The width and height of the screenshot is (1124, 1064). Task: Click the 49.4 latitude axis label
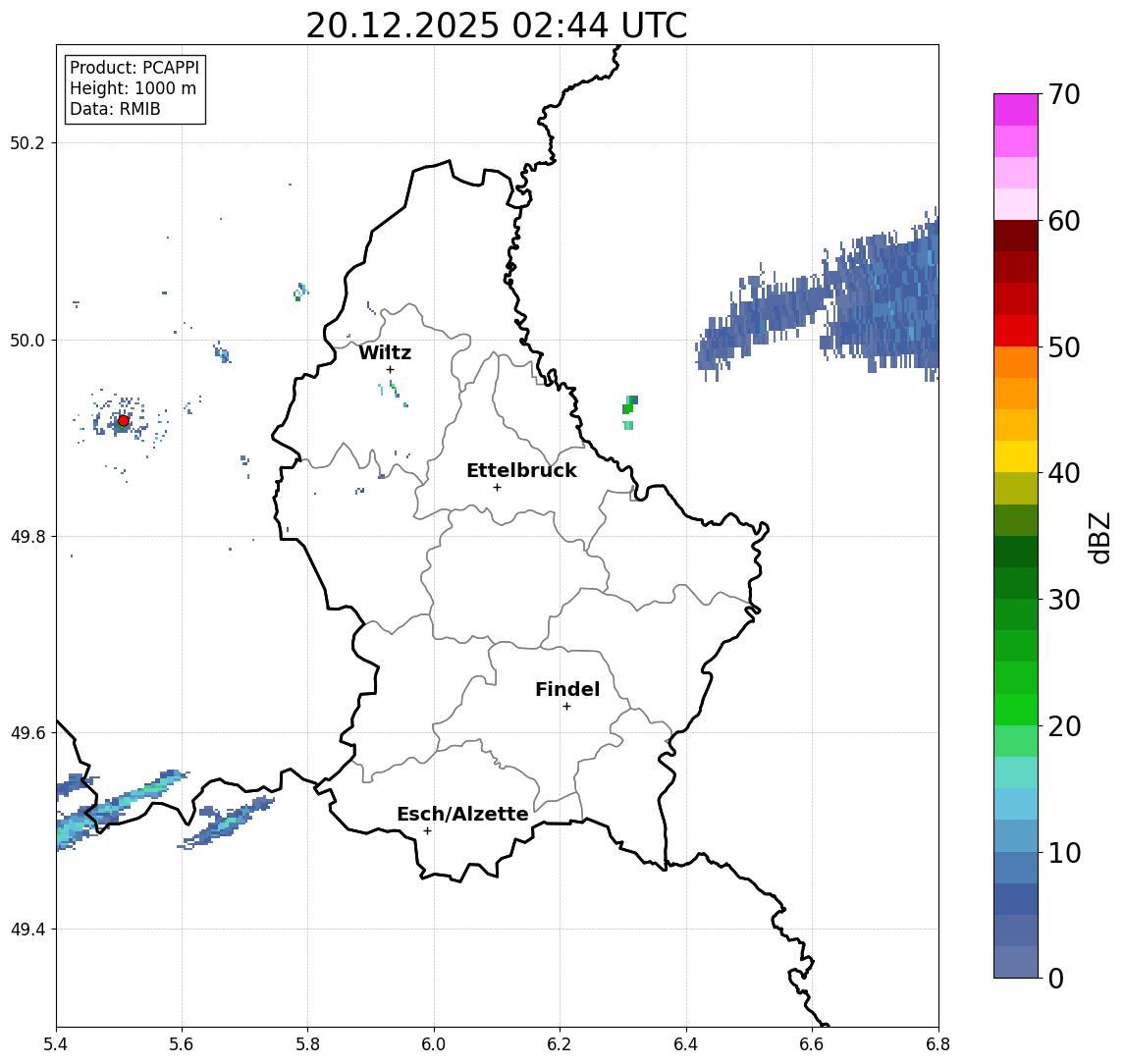tap(27, 930)
